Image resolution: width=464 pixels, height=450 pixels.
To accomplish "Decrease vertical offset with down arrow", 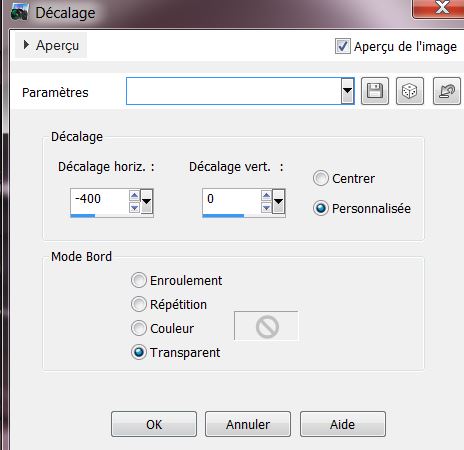I will pyautogui.click(x=266, y=208).
